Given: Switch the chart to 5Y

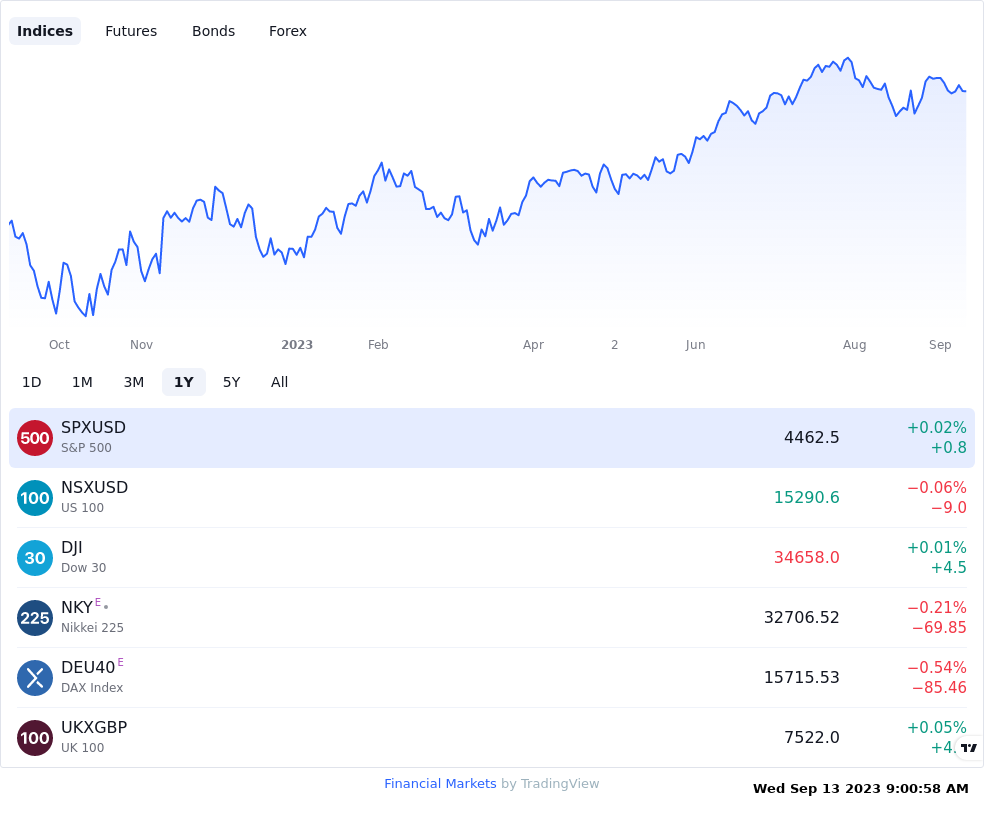Looking at the screenshot, I should 232,382.
